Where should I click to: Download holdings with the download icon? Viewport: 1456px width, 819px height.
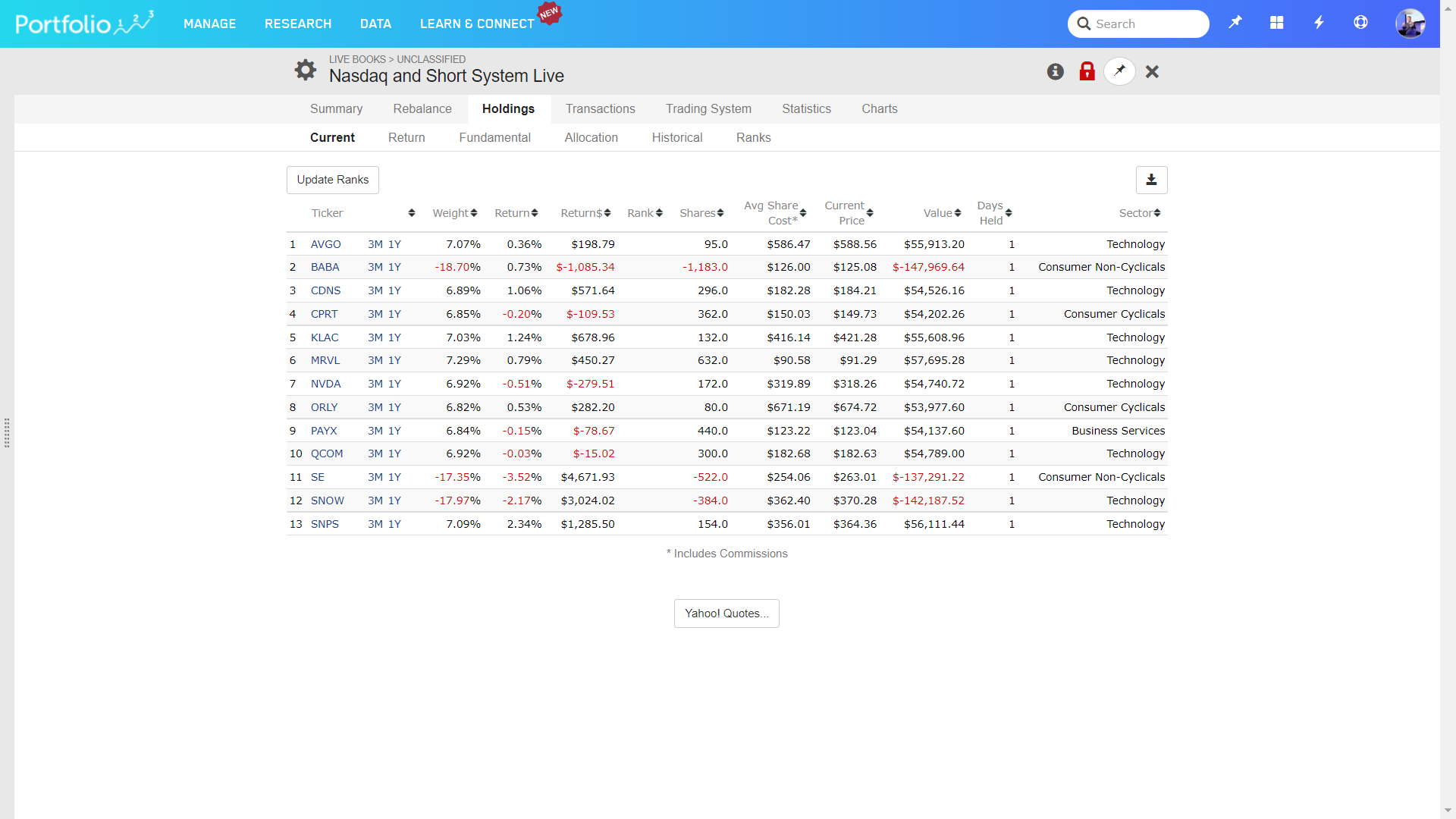point(1151,180)
